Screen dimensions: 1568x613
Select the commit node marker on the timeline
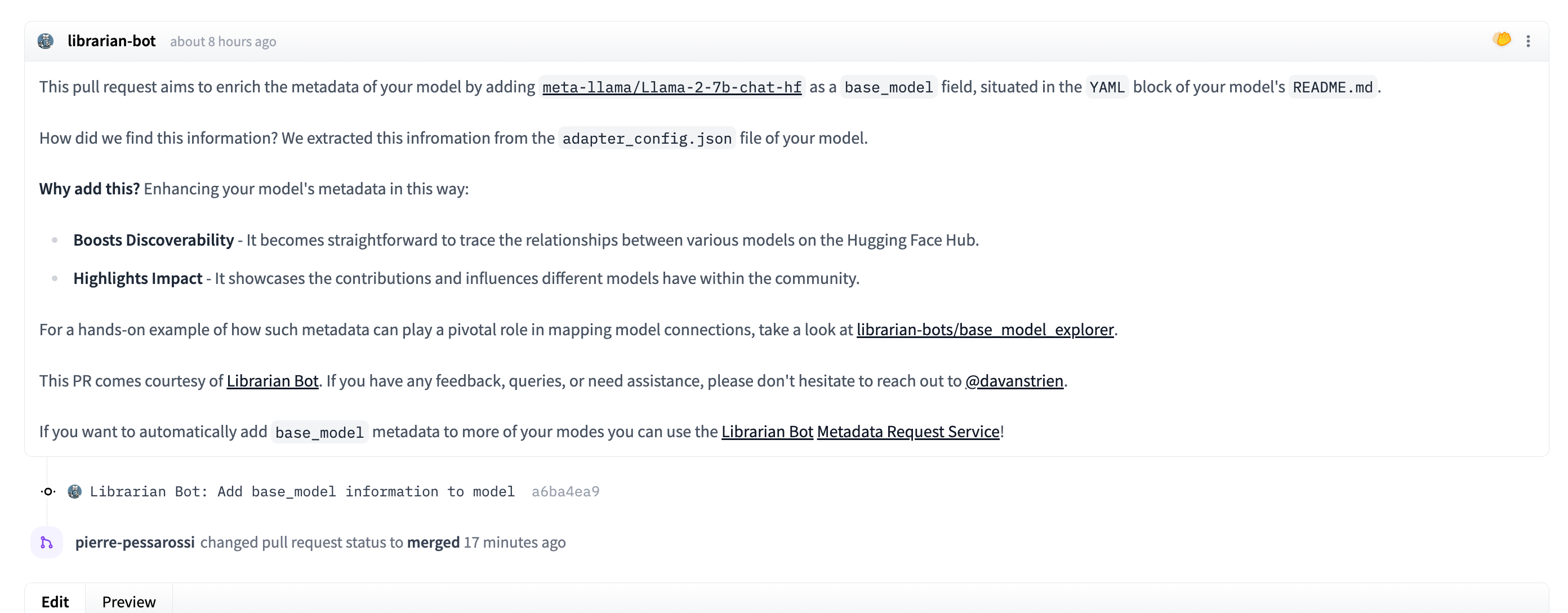coord(47,491)
